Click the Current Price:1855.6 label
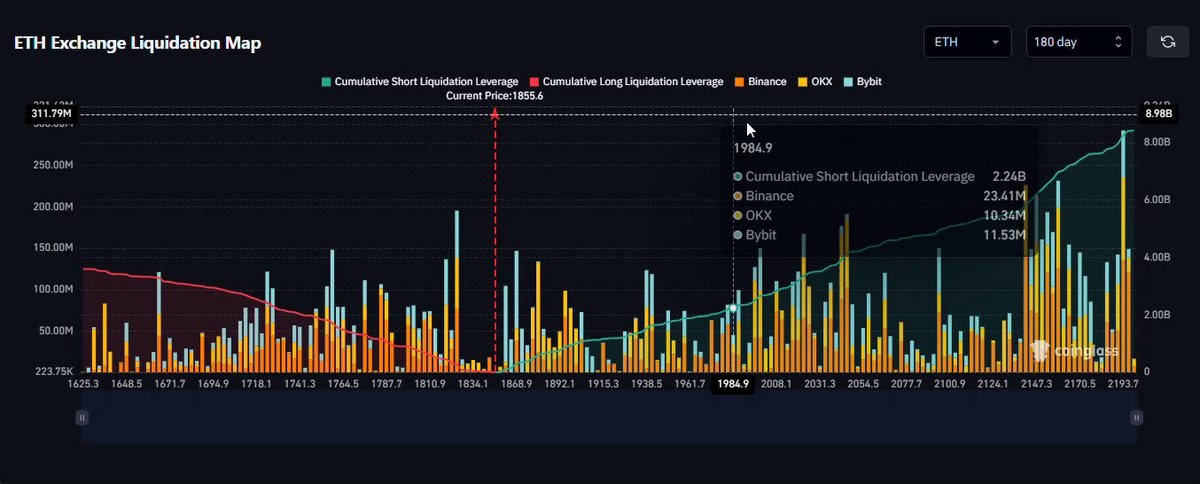 click(x=494, y=96)
